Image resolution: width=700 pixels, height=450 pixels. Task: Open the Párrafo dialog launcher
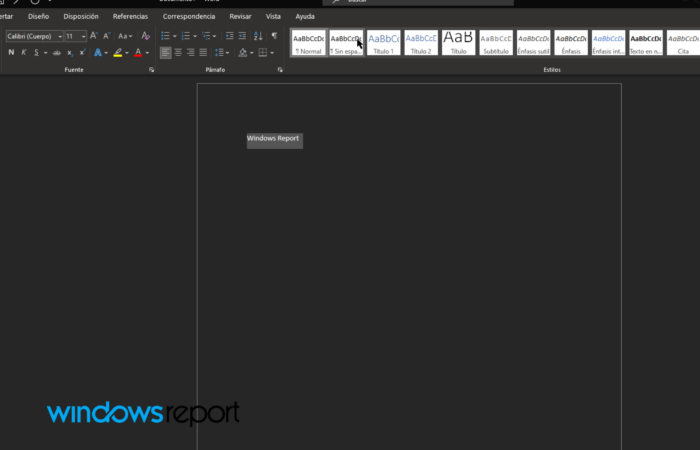280,70
